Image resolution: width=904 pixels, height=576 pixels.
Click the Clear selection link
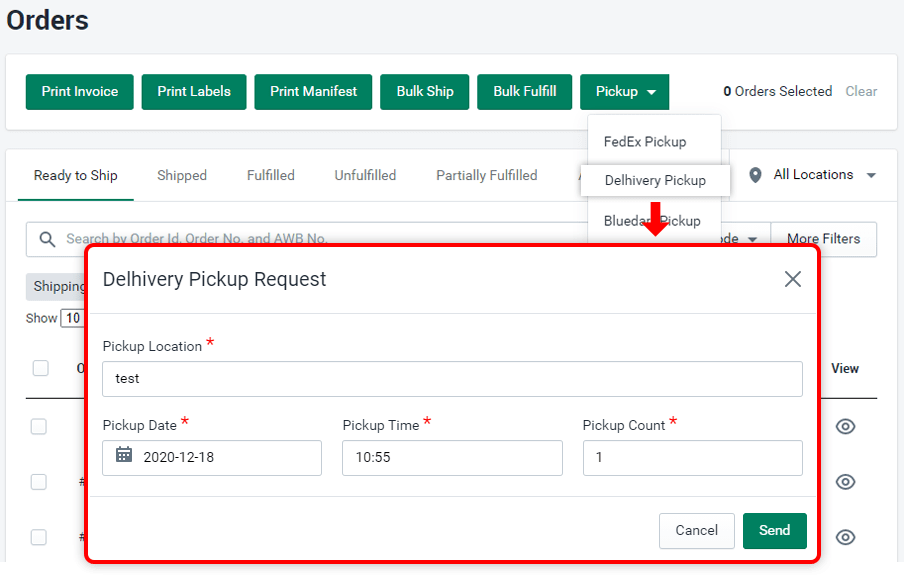(x=861, y=91)
